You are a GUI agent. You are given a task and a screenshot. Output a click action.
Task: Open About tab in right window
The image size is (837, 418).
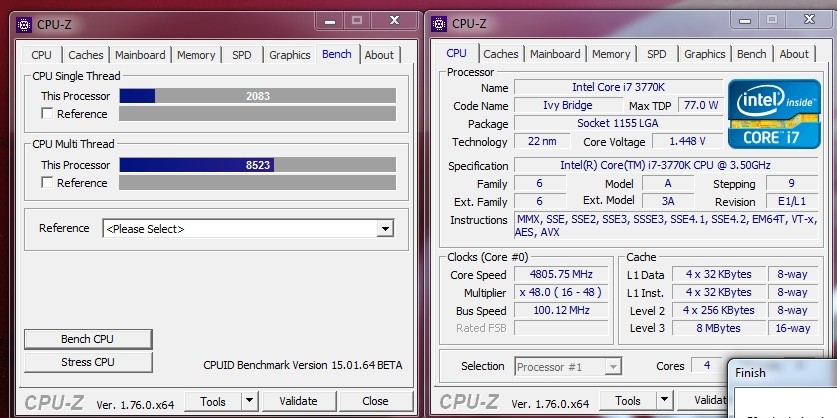coord(794,54)
